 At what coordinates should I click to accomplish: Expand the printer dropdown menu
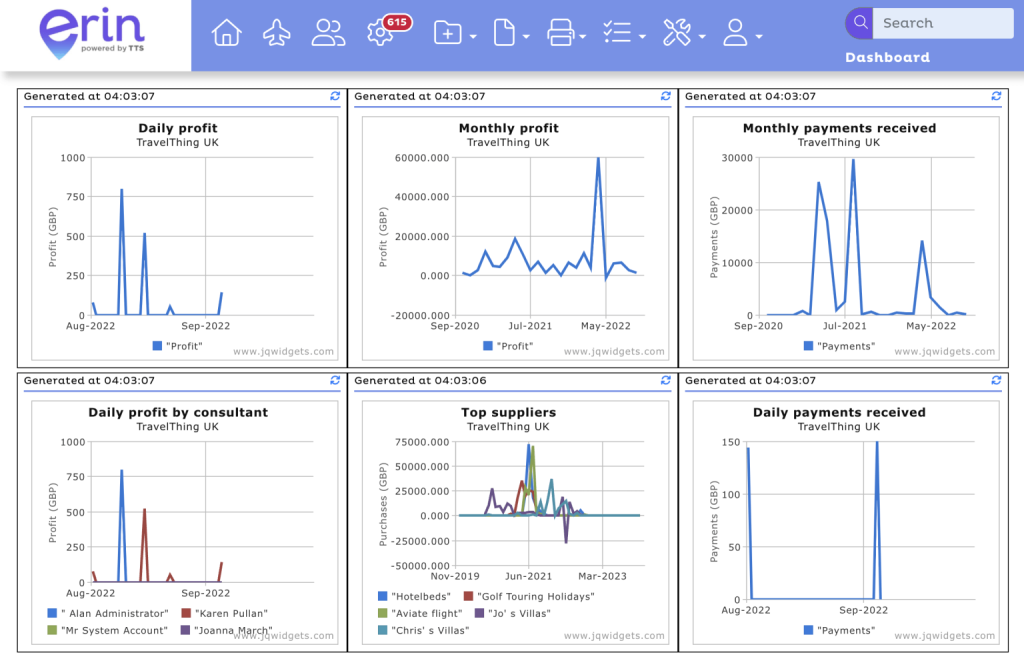click(x=566, y=34)
